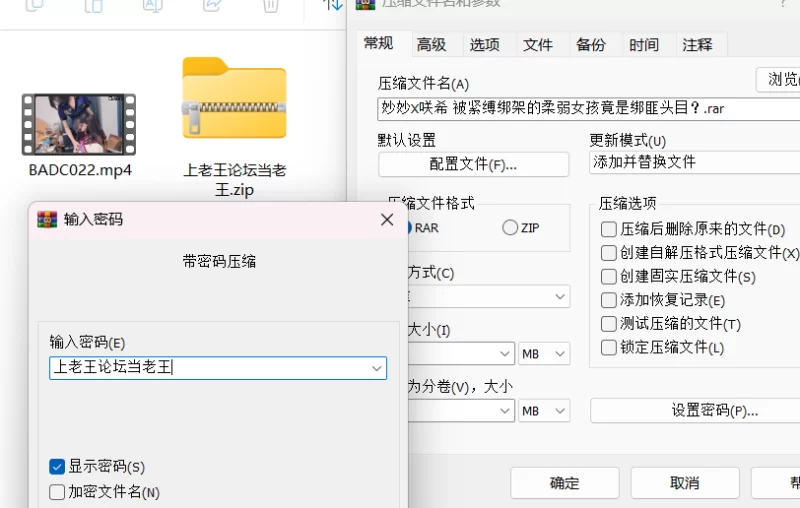Image resolution: width=800 pixels, height=508 pixels.
Task: Switch to the 高级 tab
Action: [x=432, y=45]
